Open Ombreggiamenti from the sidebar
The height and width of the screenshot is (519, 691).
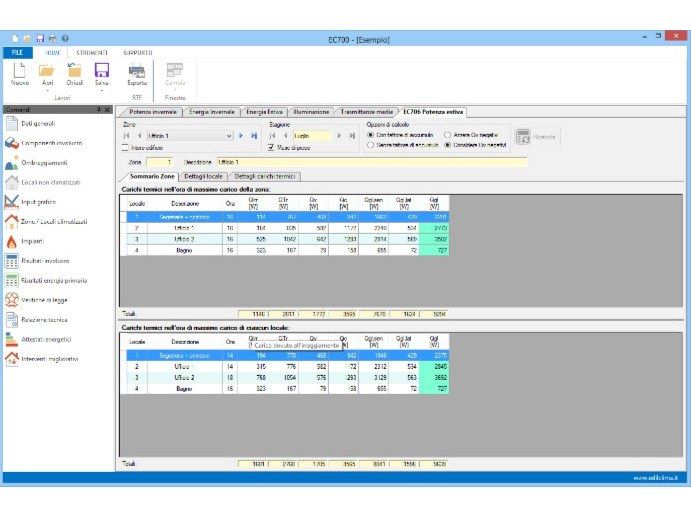pyautogui.click(x=36, y=163)
